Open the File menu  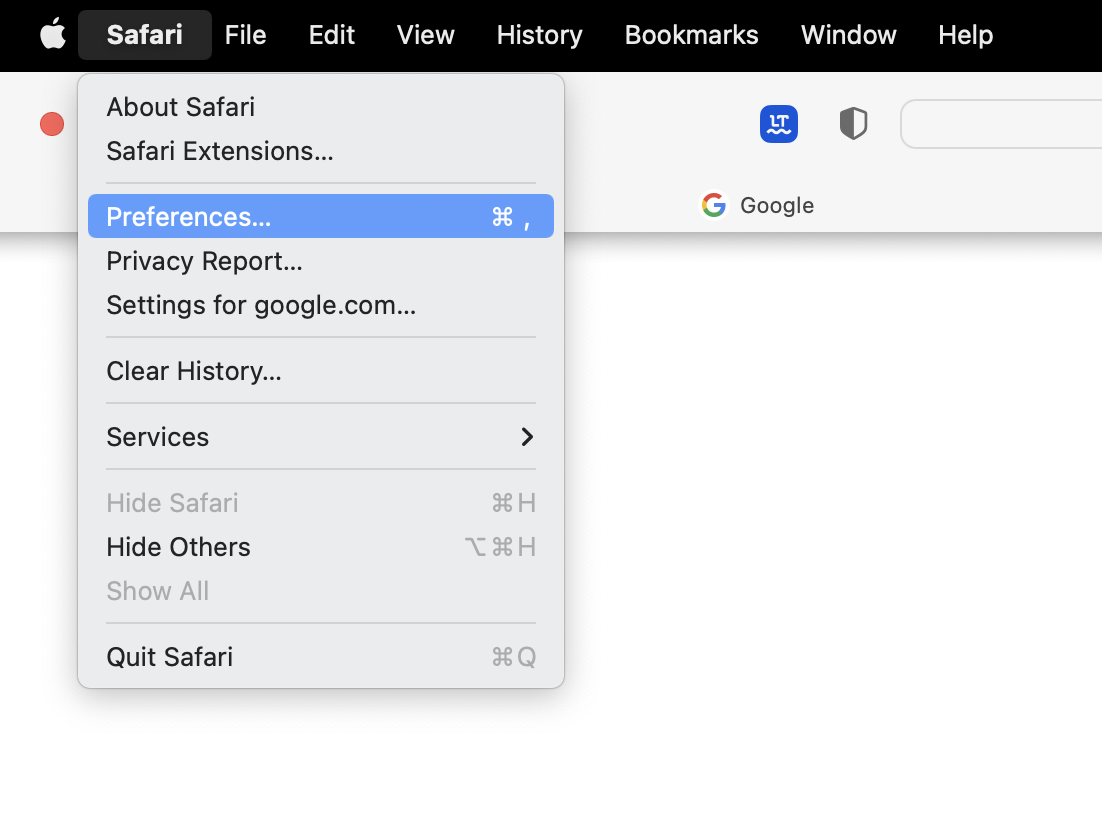coord(245,35)
